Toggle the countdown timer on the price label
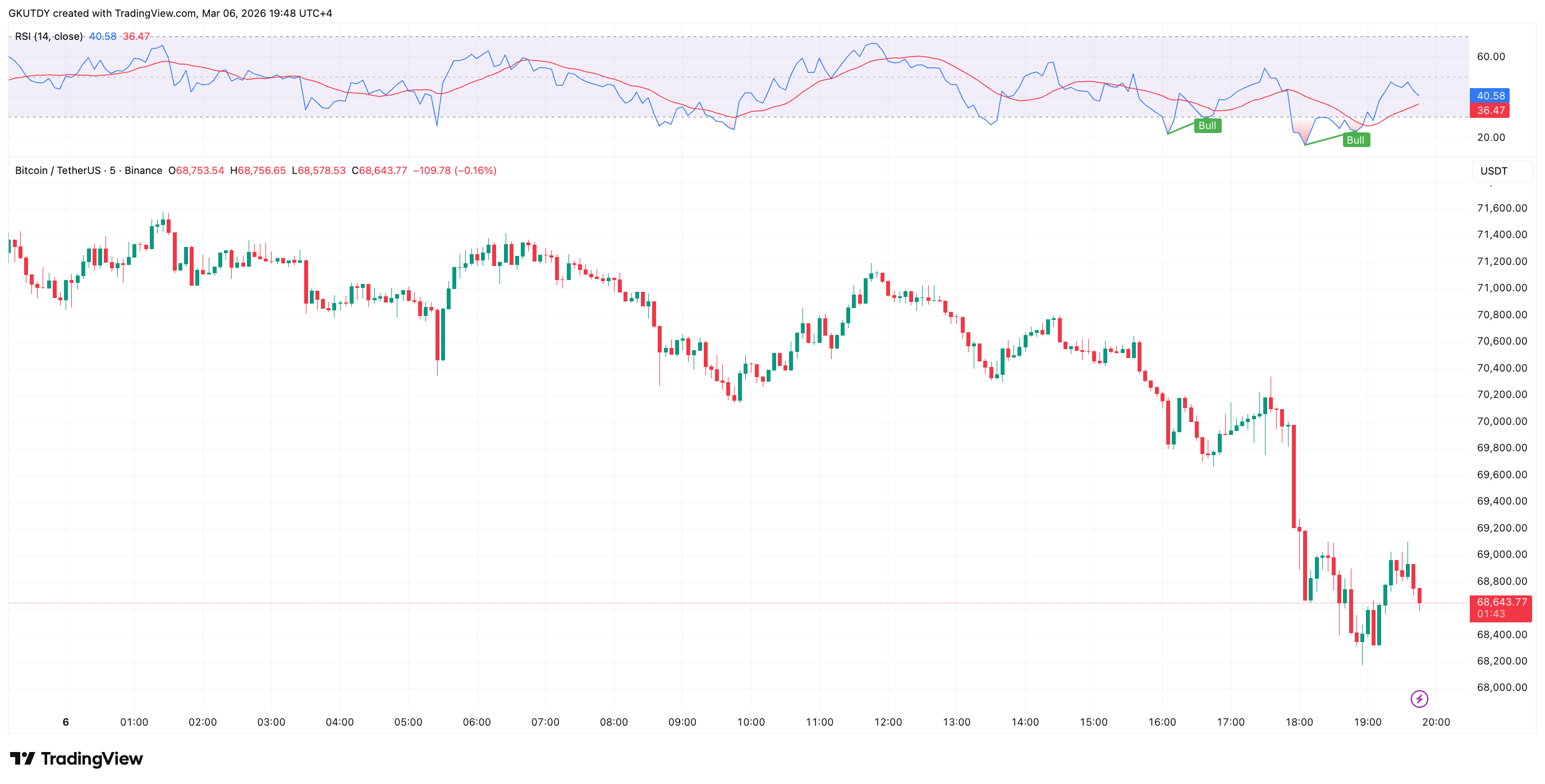The width and height of the screenshot is (1545, 784). tap(1491, 613)
